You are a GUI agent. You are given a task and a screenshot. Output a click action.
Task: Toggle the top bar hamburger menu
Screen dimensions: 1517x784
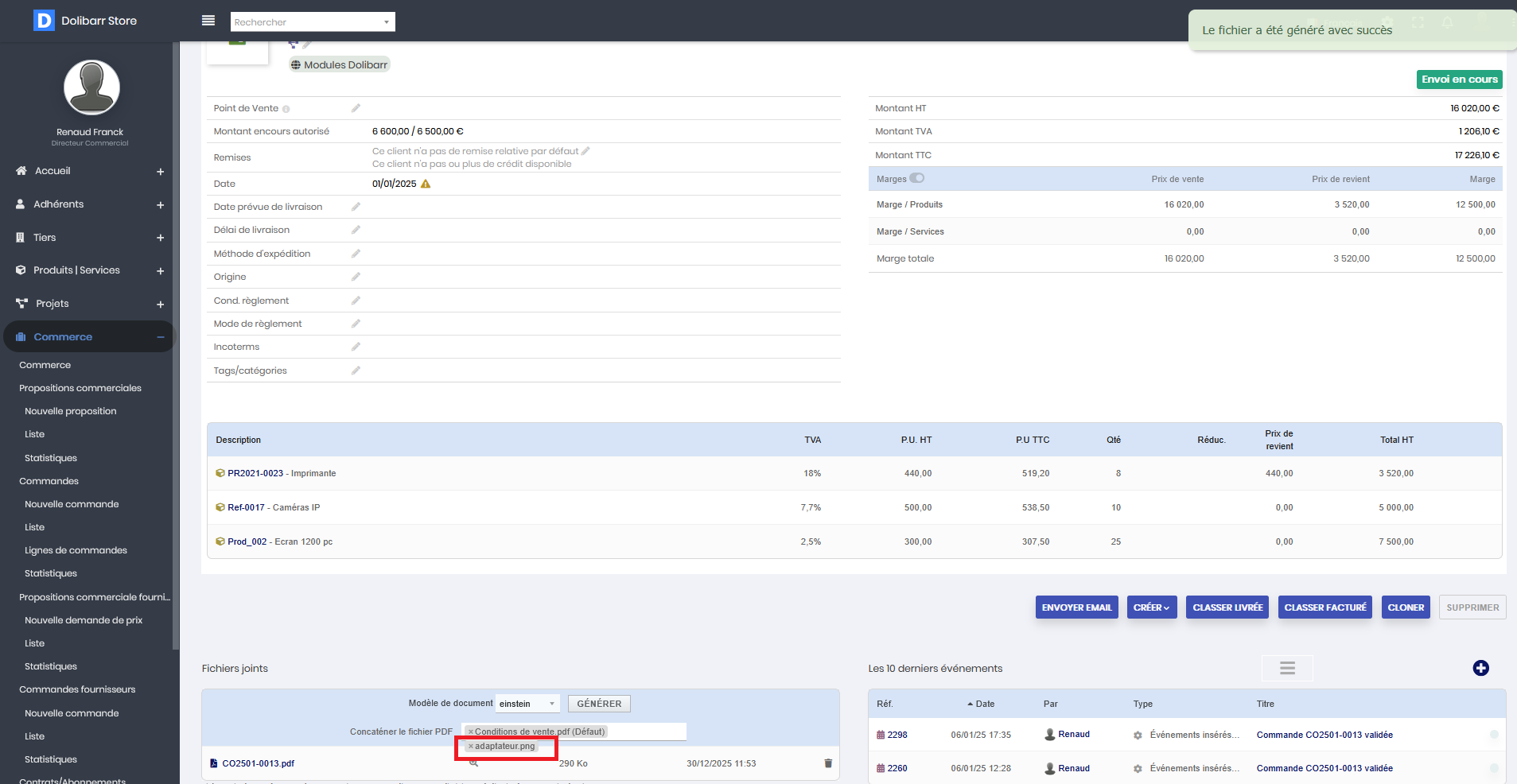pyautogui.click(x=208, y=21)
